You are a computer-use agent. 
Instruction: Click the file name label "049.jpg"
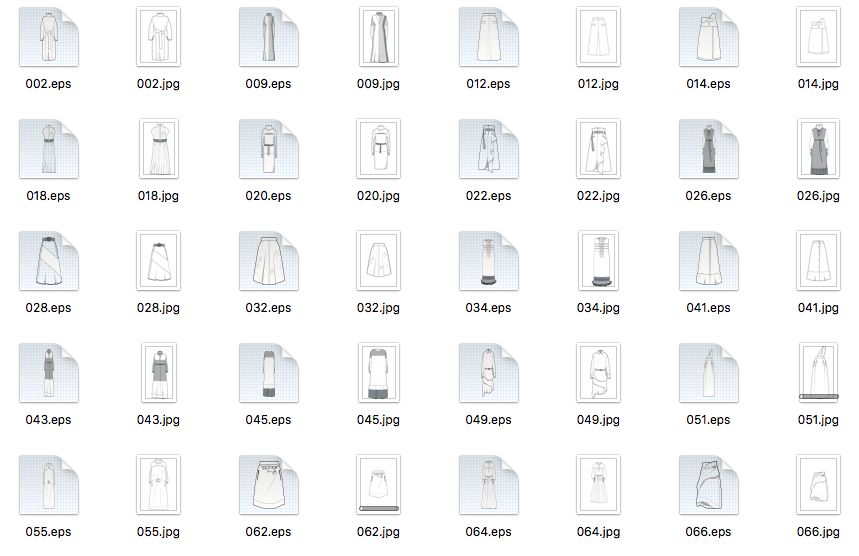[598, 420]
